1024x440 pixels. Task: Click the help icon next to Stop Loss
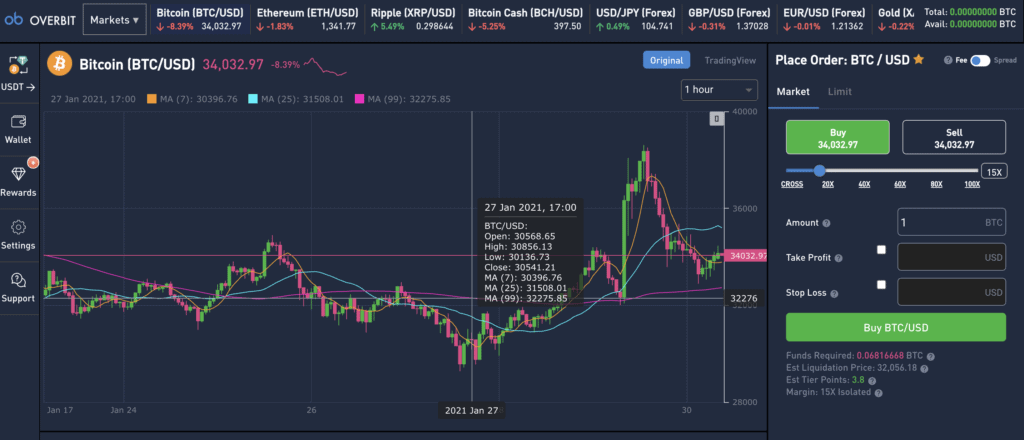pyautogui.click(x=834, y=294)
